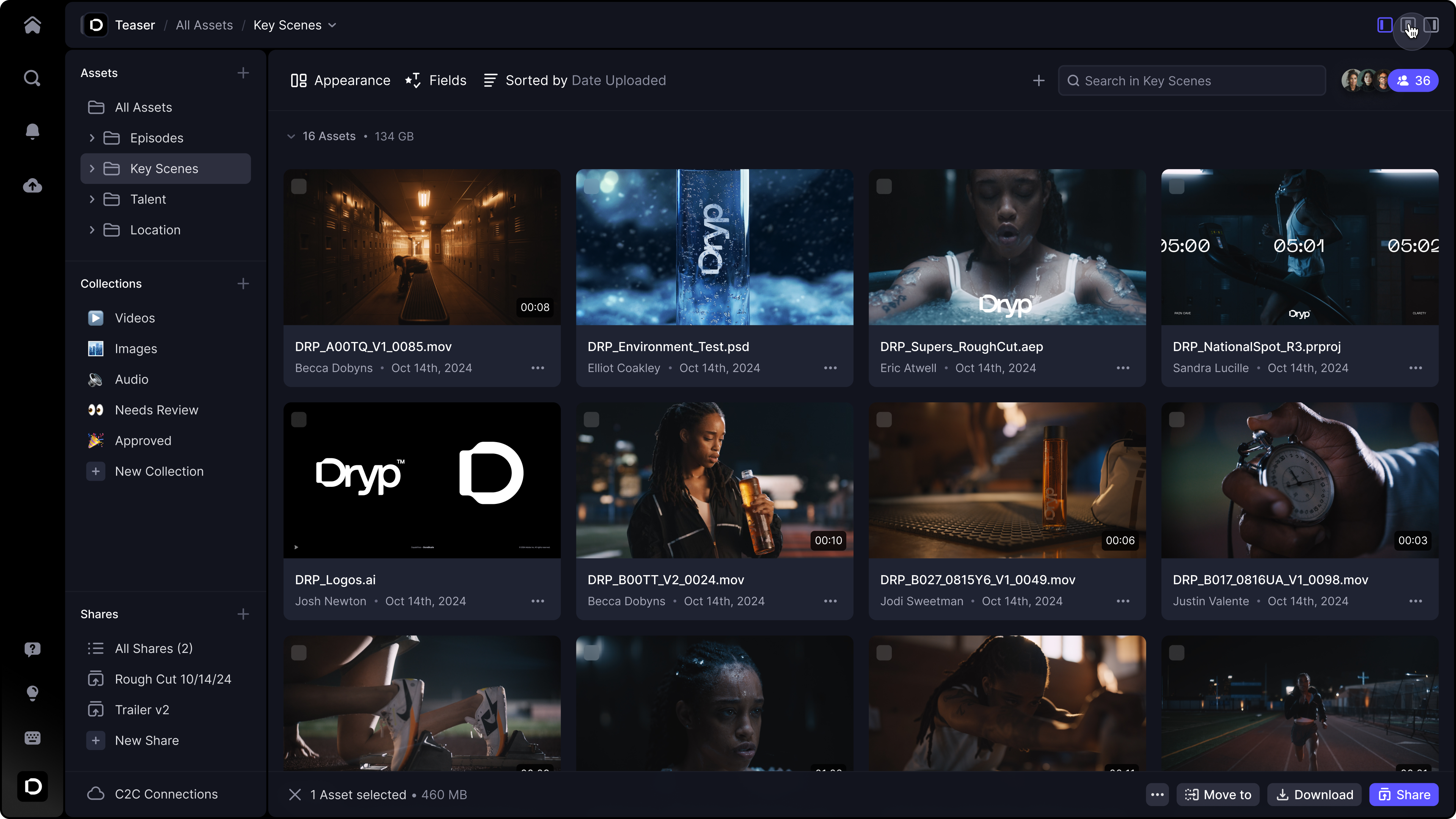The height and width of the screenshot is (819, 1456).
Task: Open the help question mark icon
Action: (x=32, y=649)
